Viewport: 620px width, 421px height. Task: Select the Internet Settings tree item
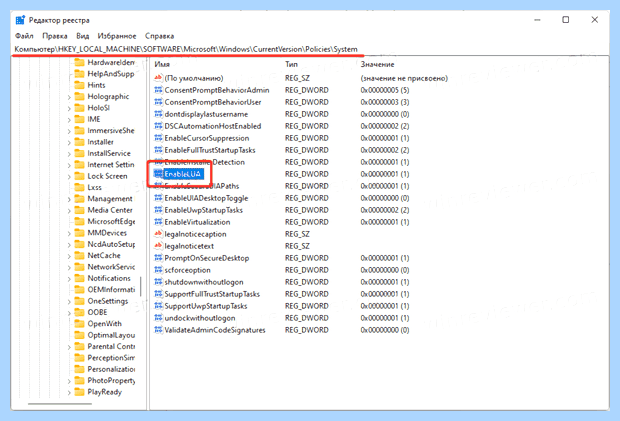point(111,165)
